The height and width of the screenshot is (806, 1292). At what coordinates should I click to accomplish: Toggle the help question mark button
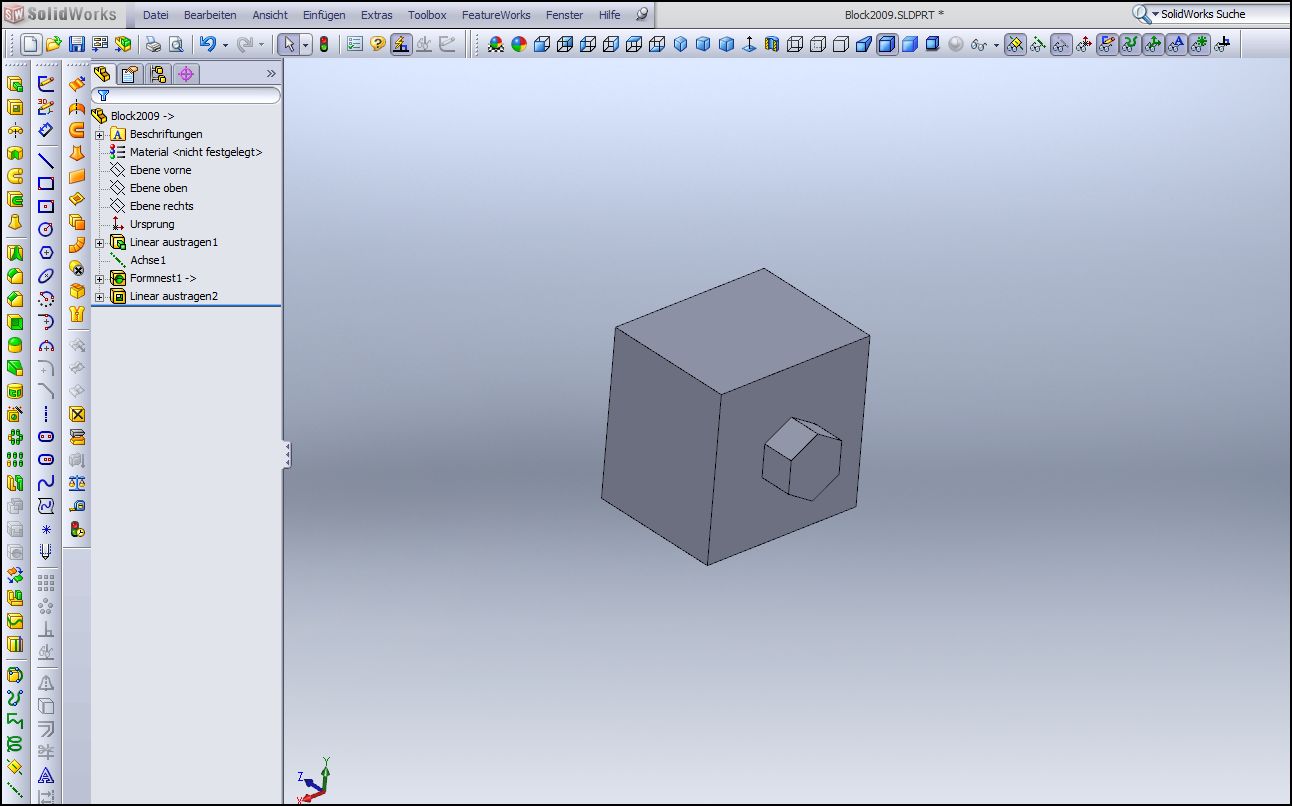click(378, 44)
